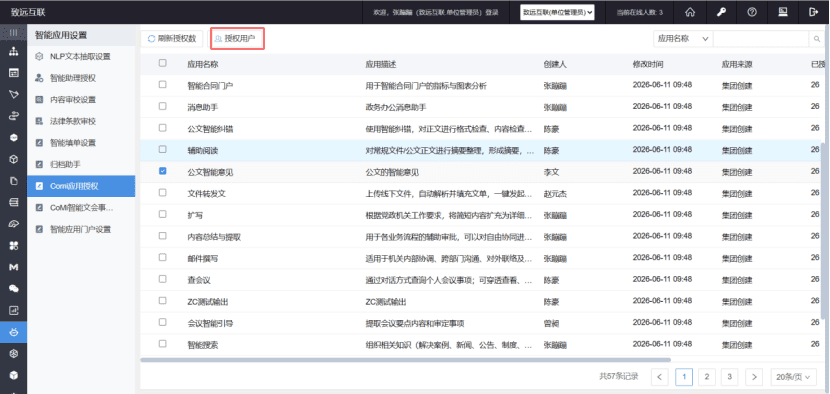Check the 辅助阅读 row checkbox
The width and height of the screenshot is (830, 394).
point(163,150)
